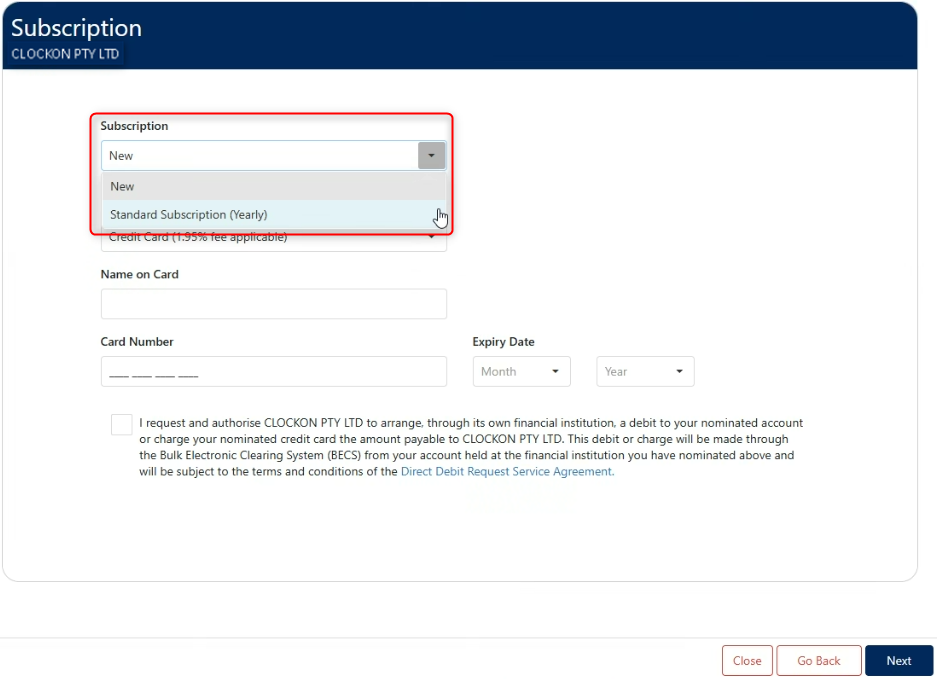937x679 pixels.
Task: Click the CLOCKON PTY LTD header subtitle
Action: (65, 54)
